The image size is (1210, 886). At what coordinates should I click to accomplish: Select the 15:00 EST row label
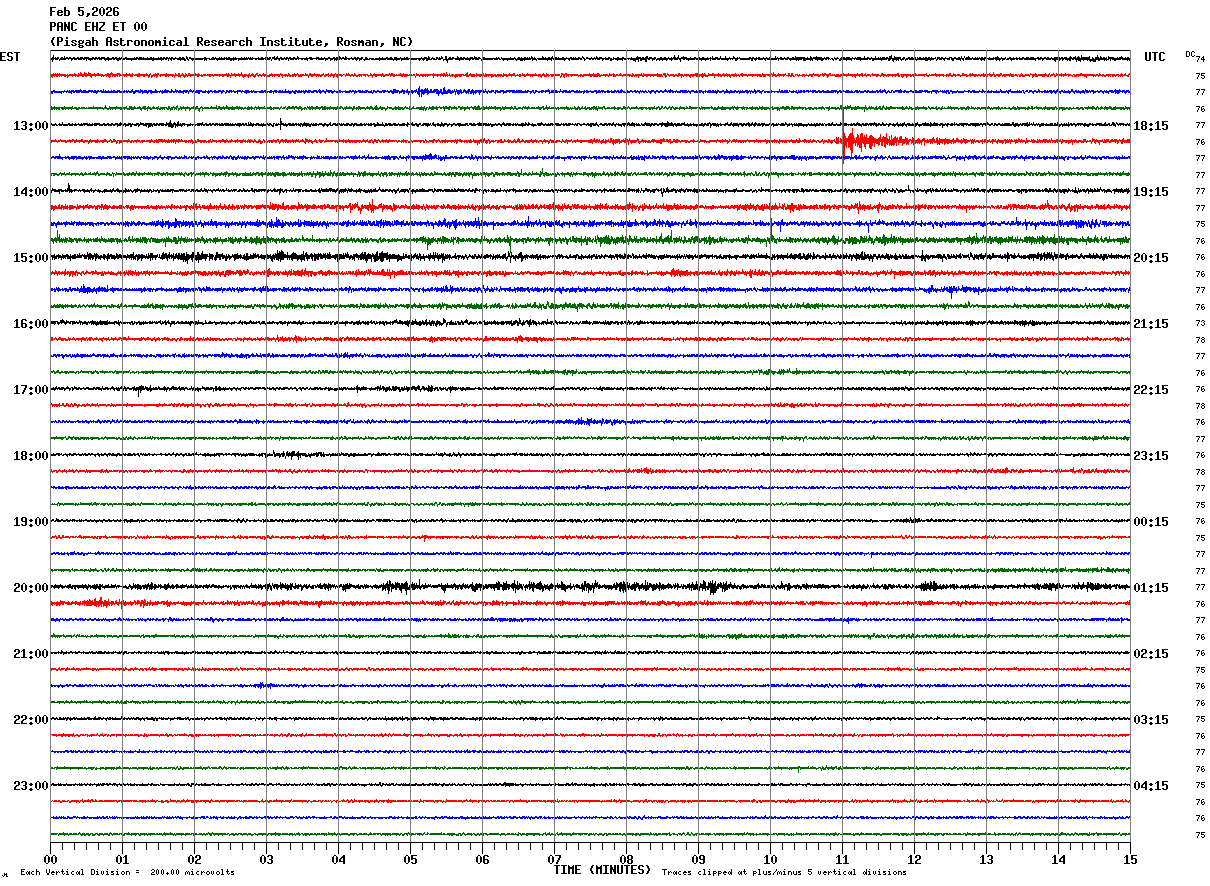[x=30, y=258]
